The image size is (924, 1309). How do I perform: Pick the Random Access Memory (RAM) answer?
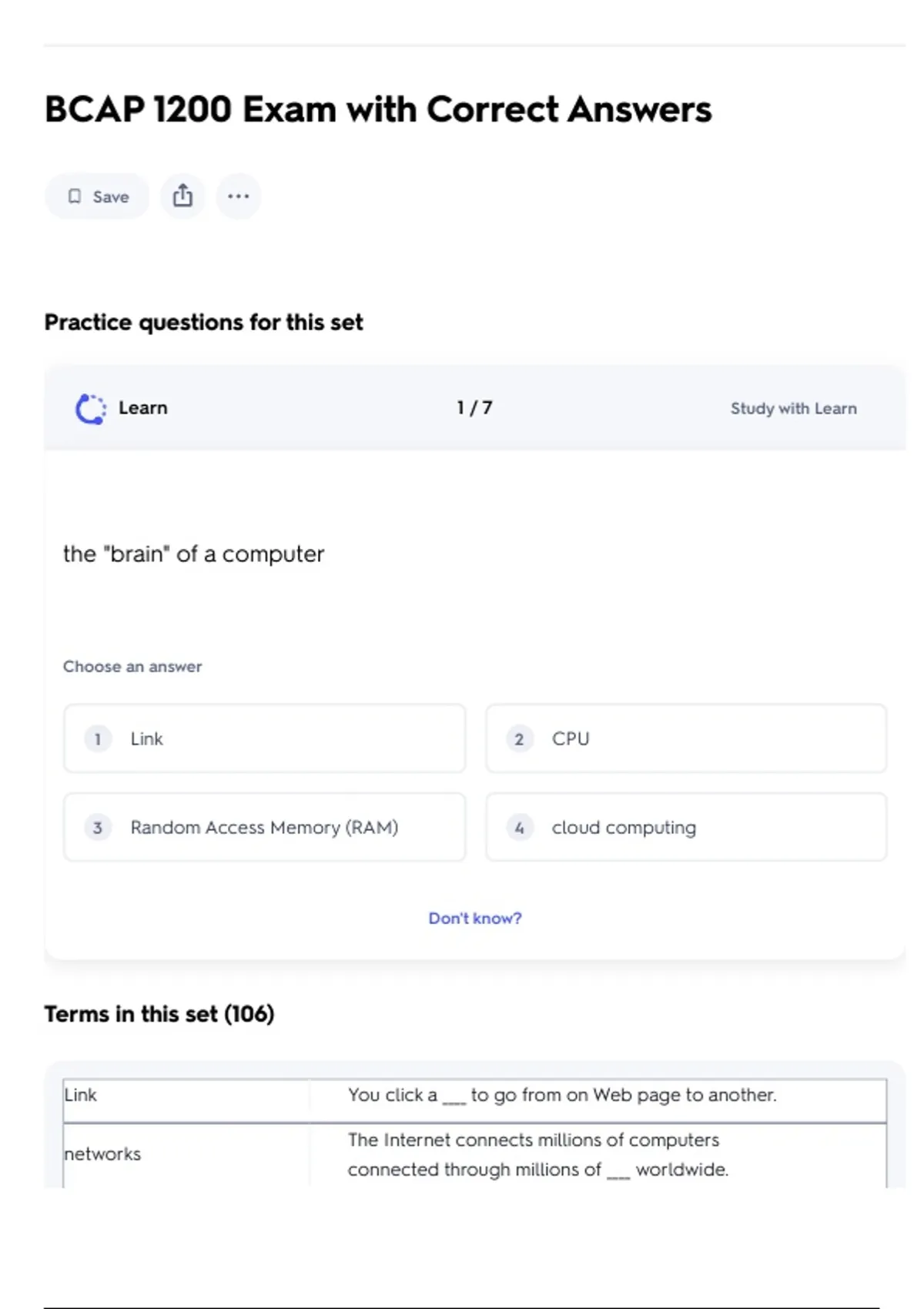click(x=264, y=827)
